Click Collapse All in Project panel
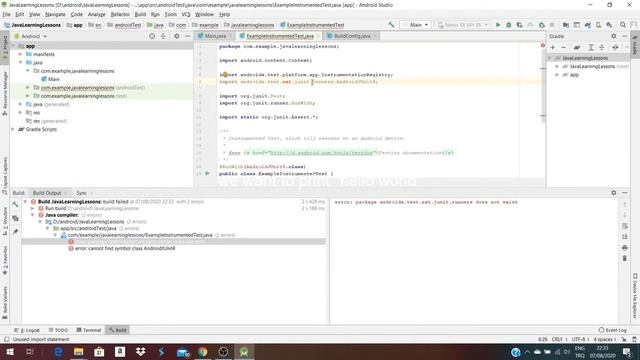 (x=163, y=36)
